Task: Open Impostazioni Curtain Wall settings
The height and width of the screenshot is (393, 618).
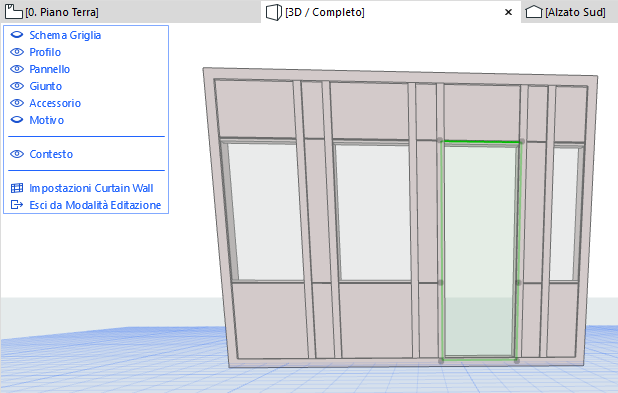Action: coord(91,188)
